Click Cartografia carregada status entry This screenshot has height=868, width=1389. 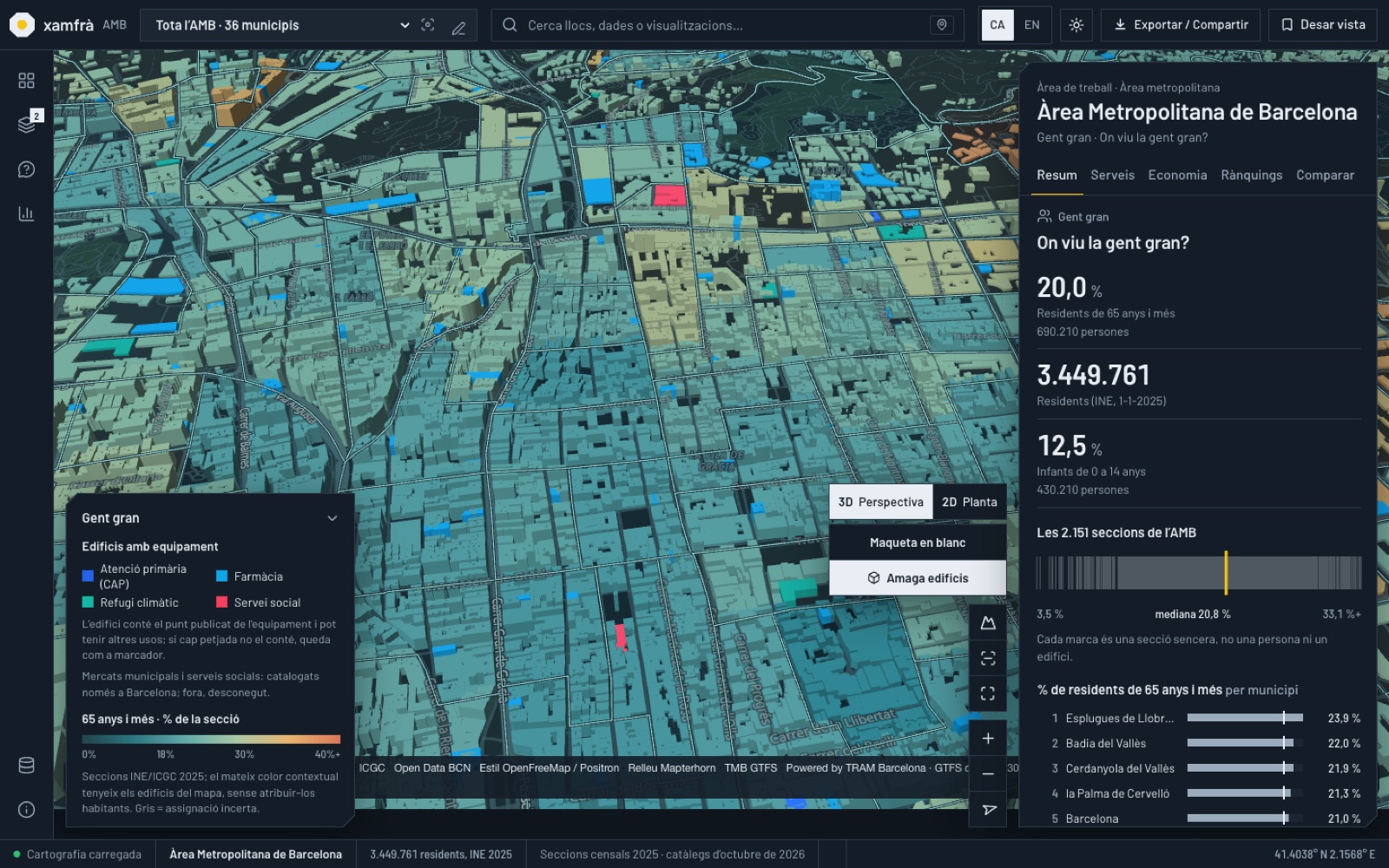coord(77,855)
